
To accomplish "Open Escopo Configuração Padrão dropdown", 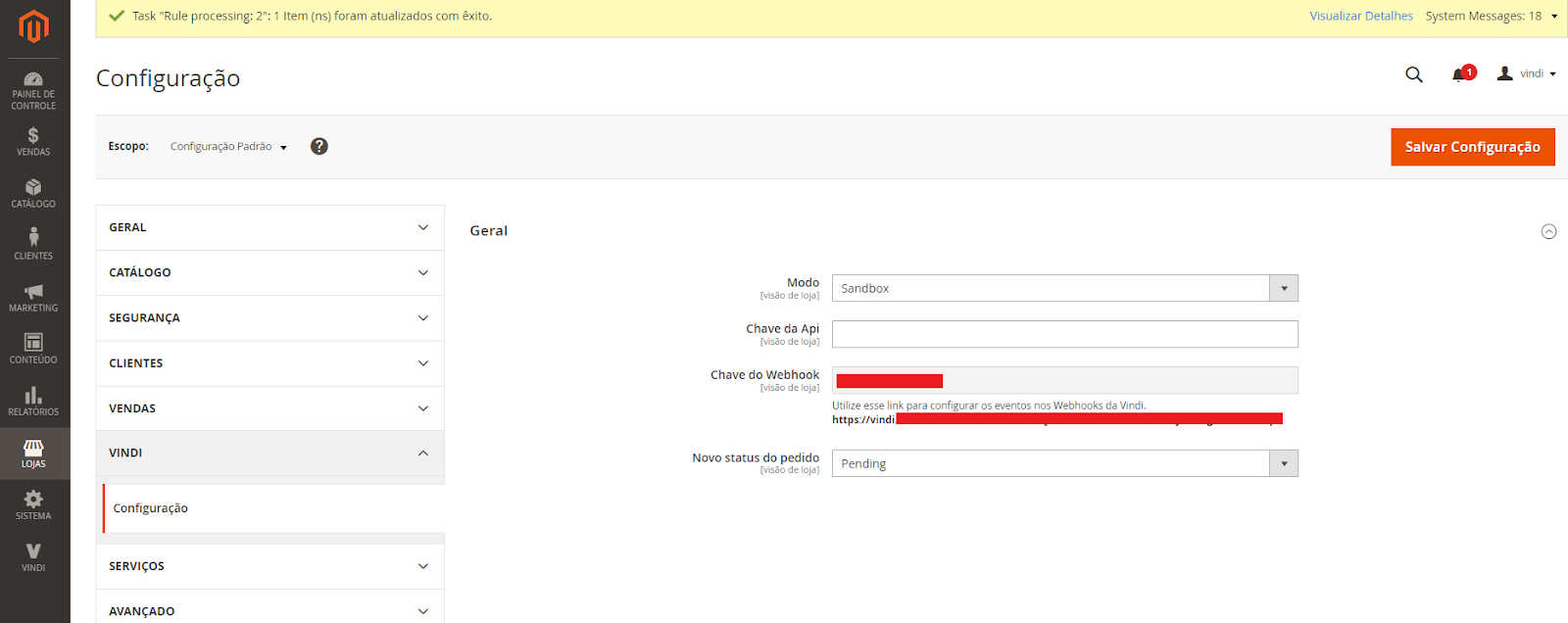I will pyautogui.click(x=228, y=147).
